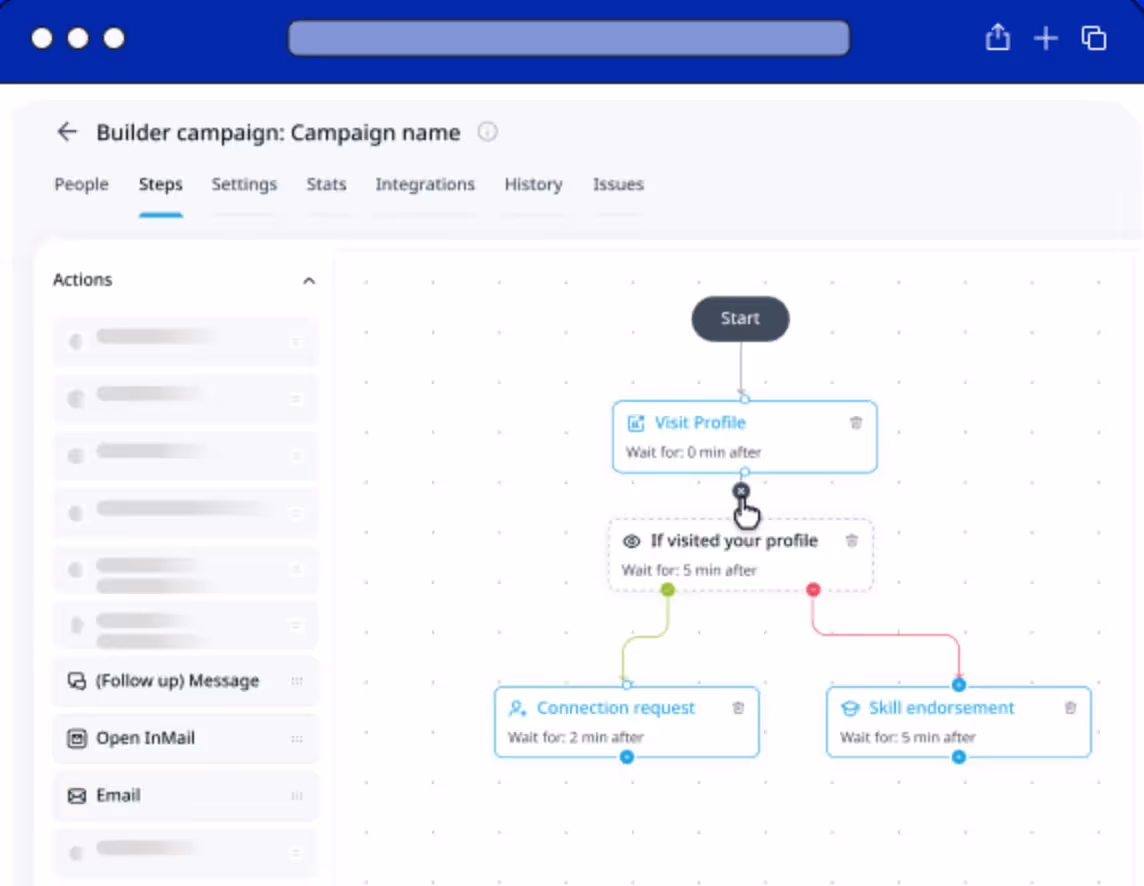Click the Skill endorsement graduation cap icon
This screenshot has height=886, width=1144.
tap(850, 708)
